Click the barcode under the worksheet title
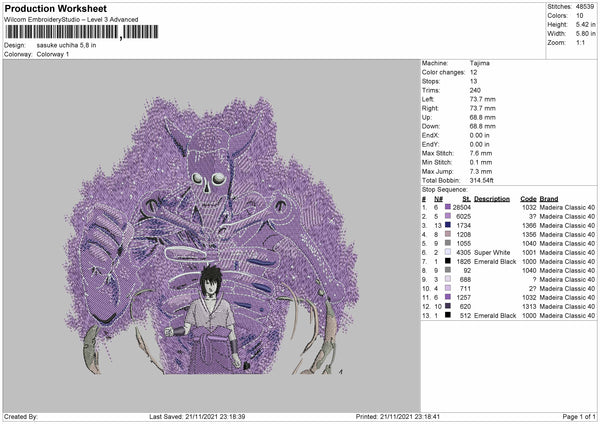The image size is (600, 424). (82, 32)
